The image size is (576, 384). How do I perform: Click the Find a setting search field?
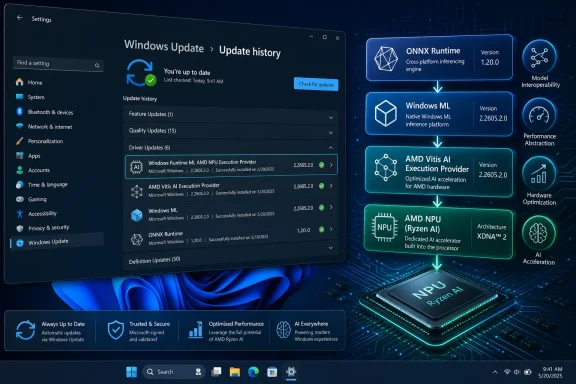[x=58, y=64]
